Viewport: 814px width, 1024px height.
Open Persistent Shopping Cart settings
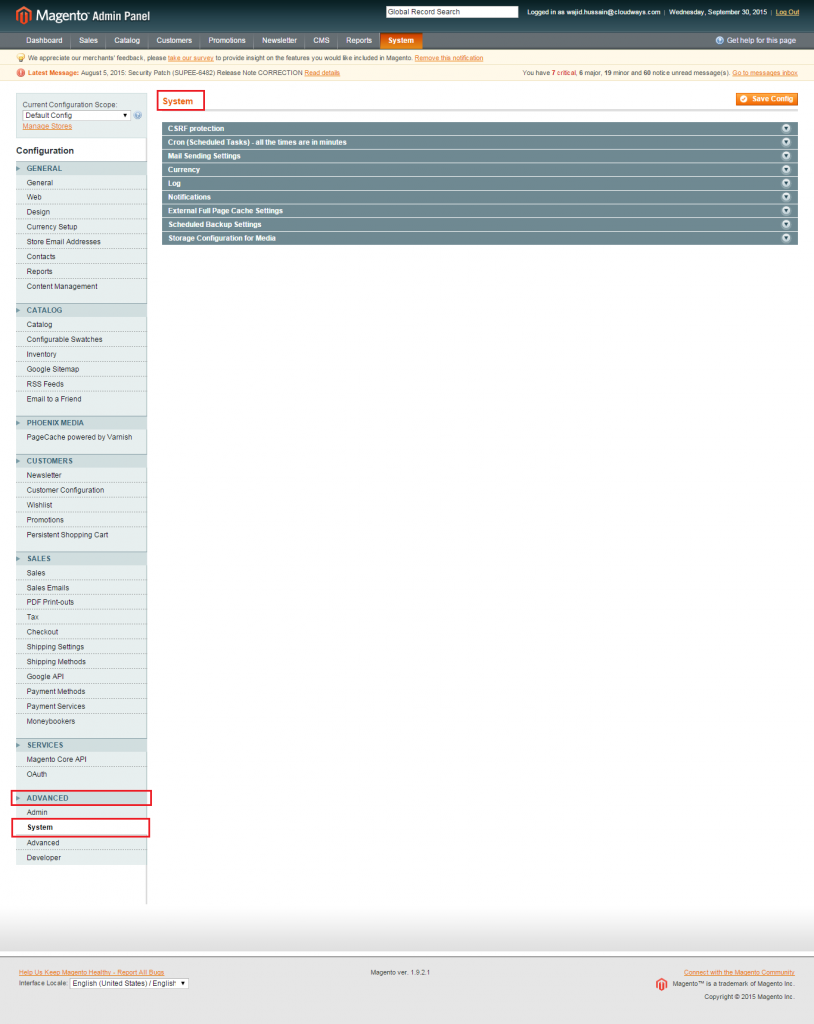81,536
